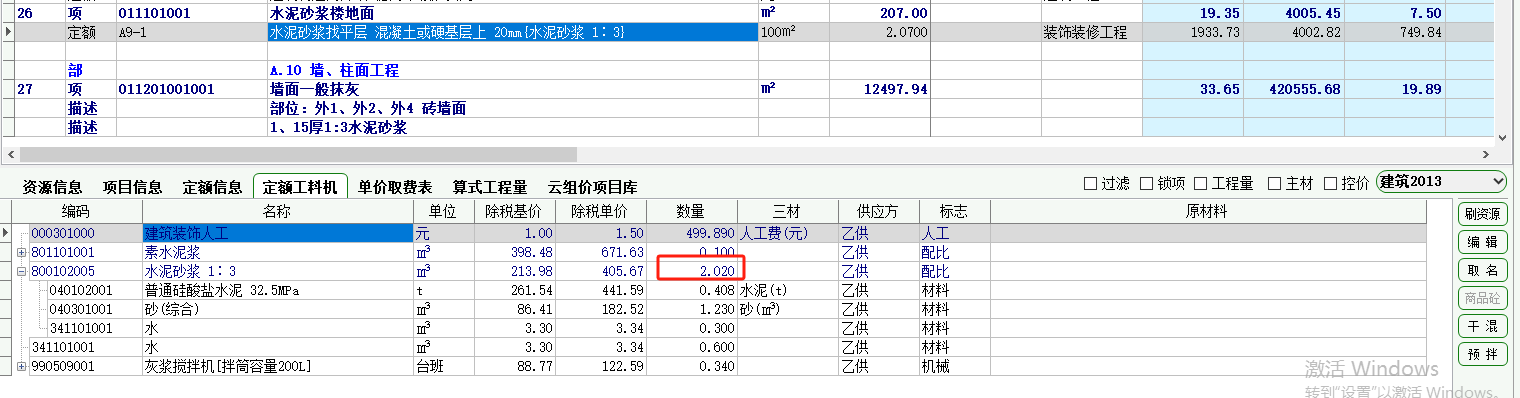Enable the 过滤 checkbox
Image resolution: width=1520 pixels, height=398 pixels.
click(1108, 183)
